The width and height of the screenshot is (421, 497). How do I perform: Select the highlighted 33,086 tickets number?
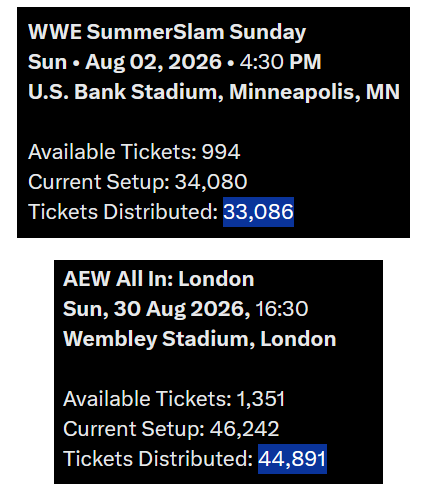[x=258, y=212]
